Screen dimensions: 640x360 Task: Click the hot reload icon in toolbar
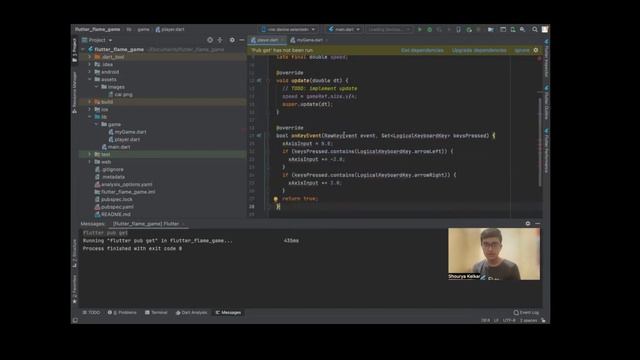(x=469, y=29)
